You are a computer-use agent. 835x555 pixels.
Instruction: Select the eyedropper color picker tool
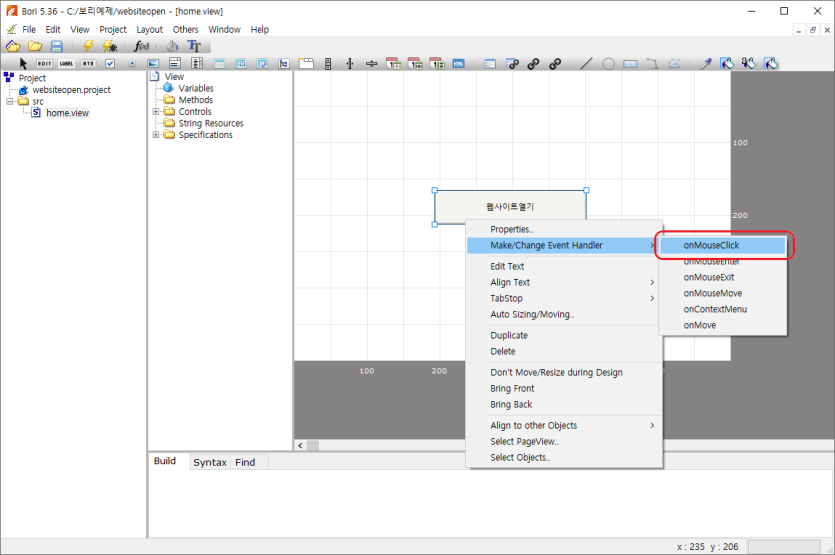click(706, 63)
